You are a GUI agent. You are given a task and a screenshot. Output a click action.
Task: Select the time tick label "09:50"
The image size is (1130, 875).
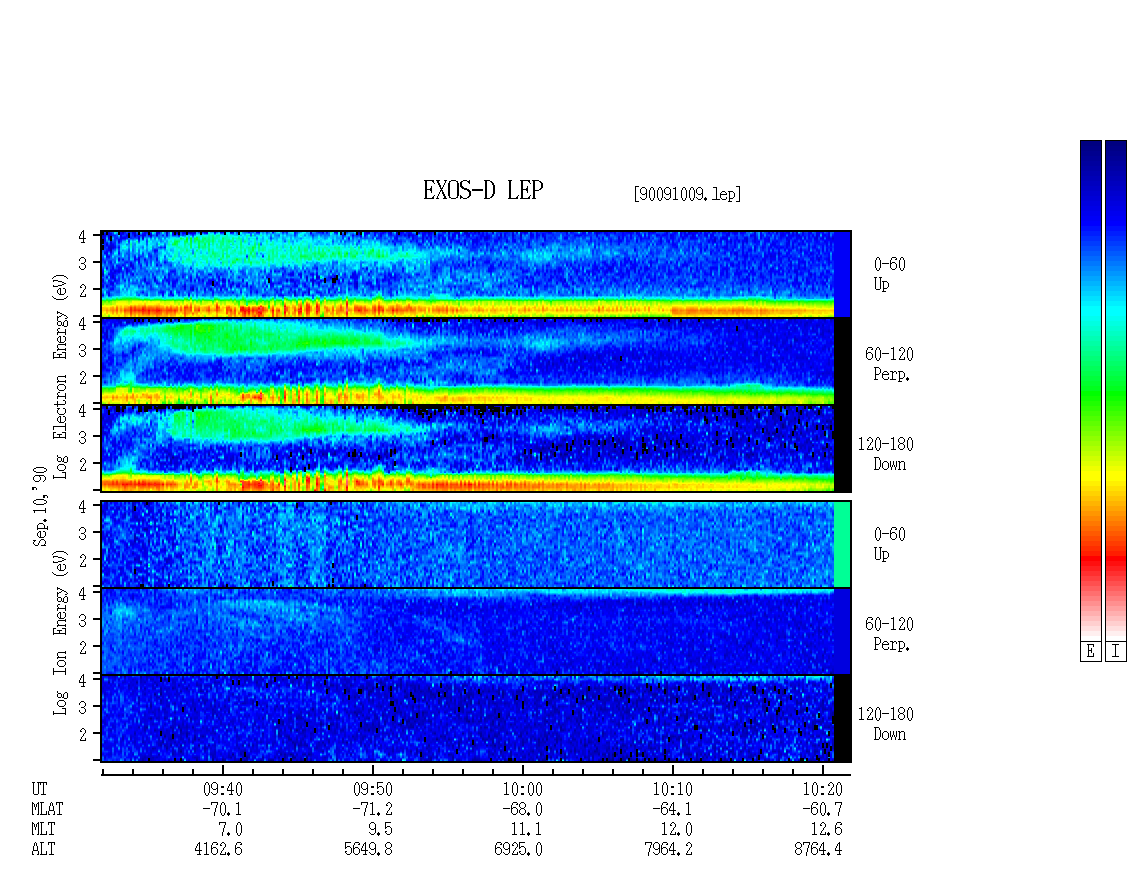tap(373, 789)
